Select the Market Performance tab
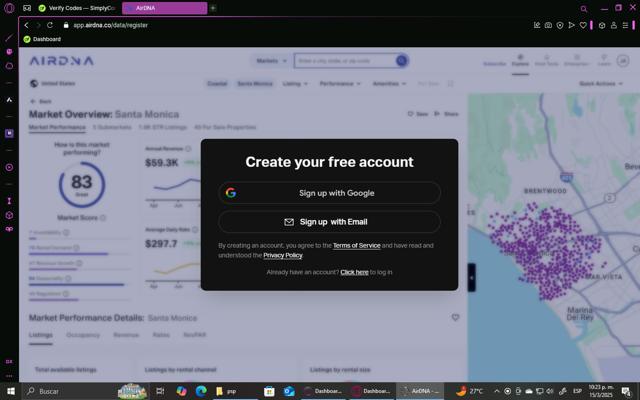This screenshot has height=400, width=640. click(x=57, y=127)
